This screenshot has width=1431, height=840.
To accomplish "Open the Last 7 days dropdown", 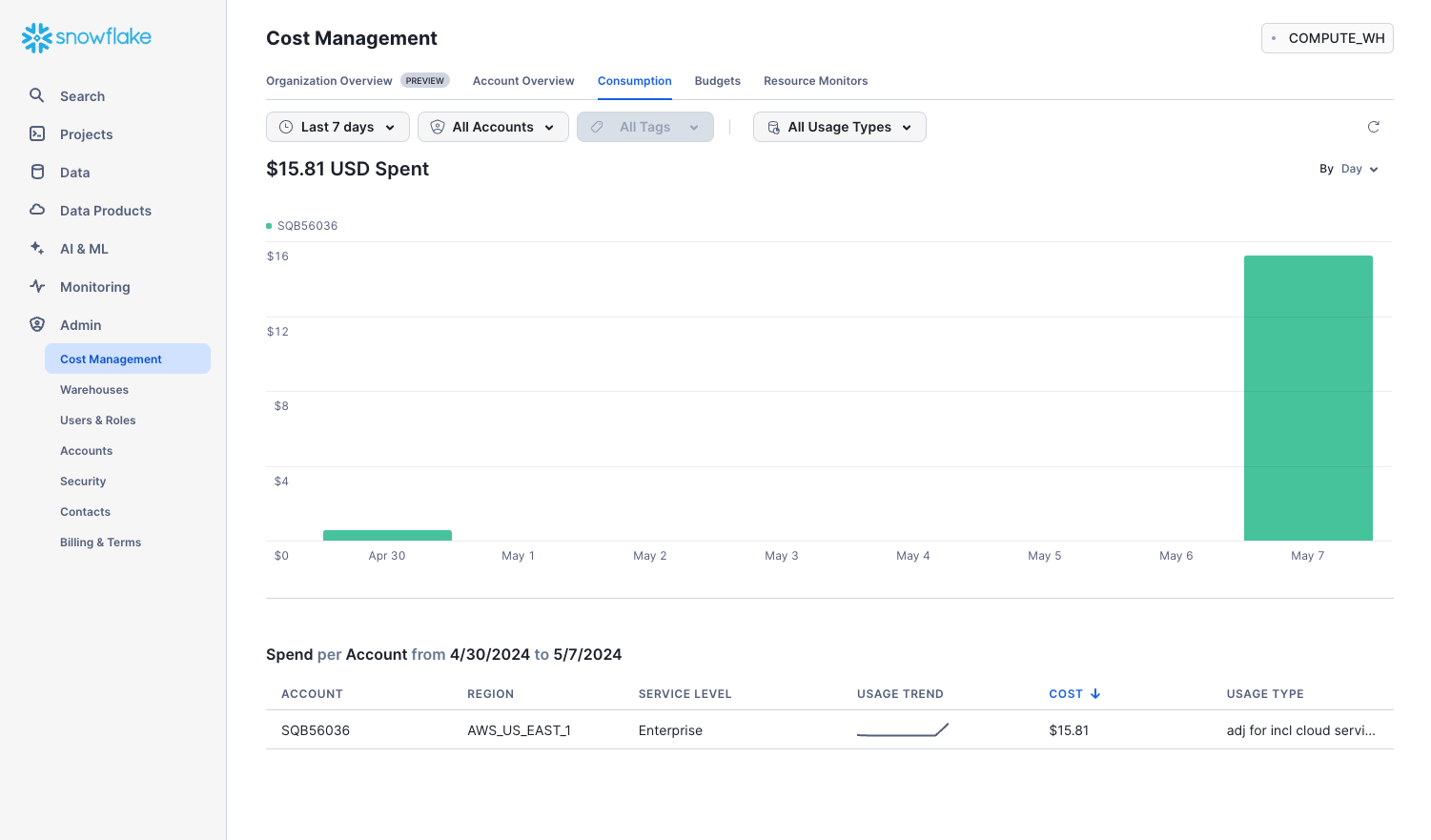I will (x=337, y=127).
